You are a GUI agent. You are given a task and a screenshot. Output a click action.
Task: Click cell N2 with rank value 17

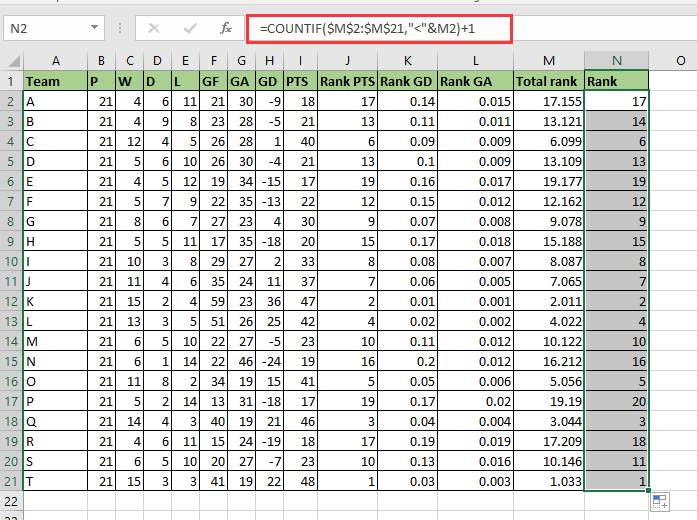[617, 101]
